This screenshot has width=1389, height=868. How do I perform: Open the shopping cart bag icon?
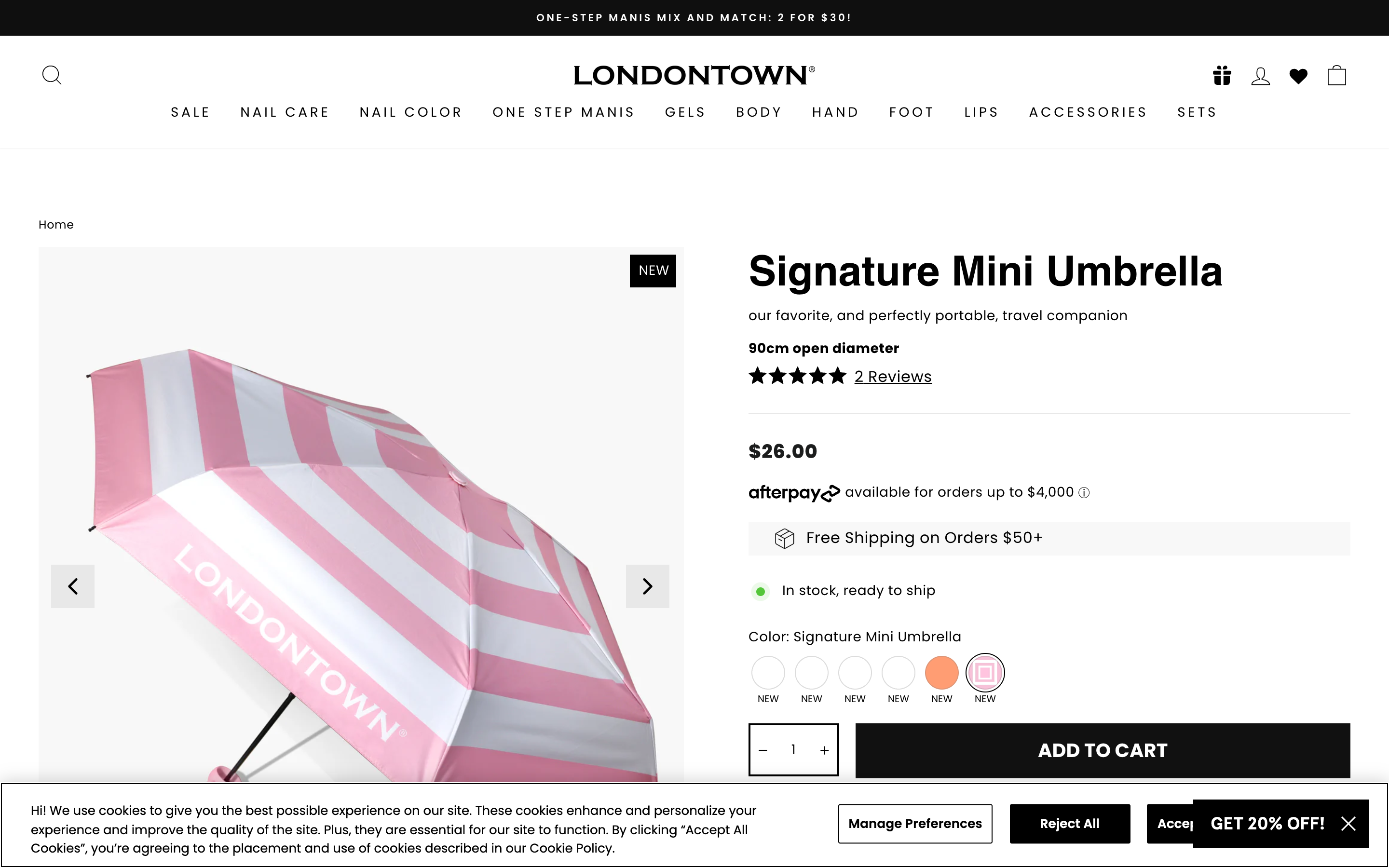1336,75
